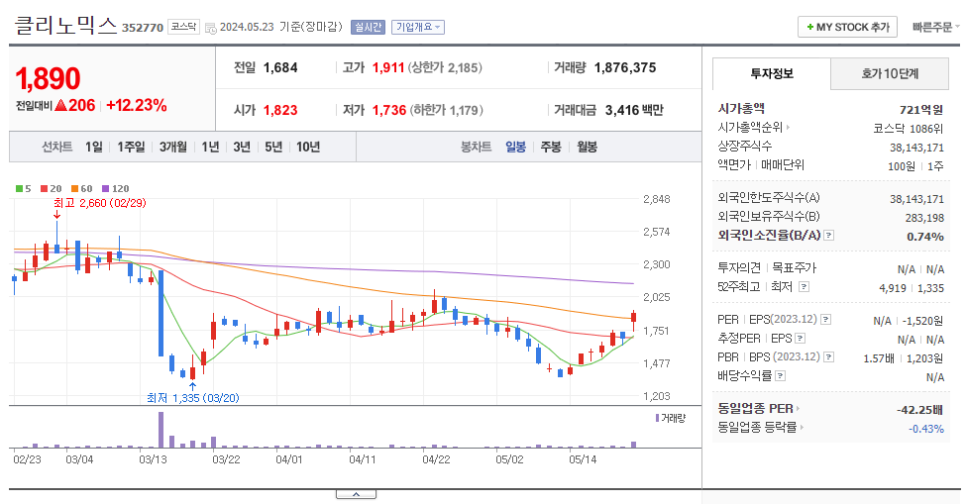966x504 pixels.
Task: Add stock via MY STOCK 추가 button
Action: (848, 27)
